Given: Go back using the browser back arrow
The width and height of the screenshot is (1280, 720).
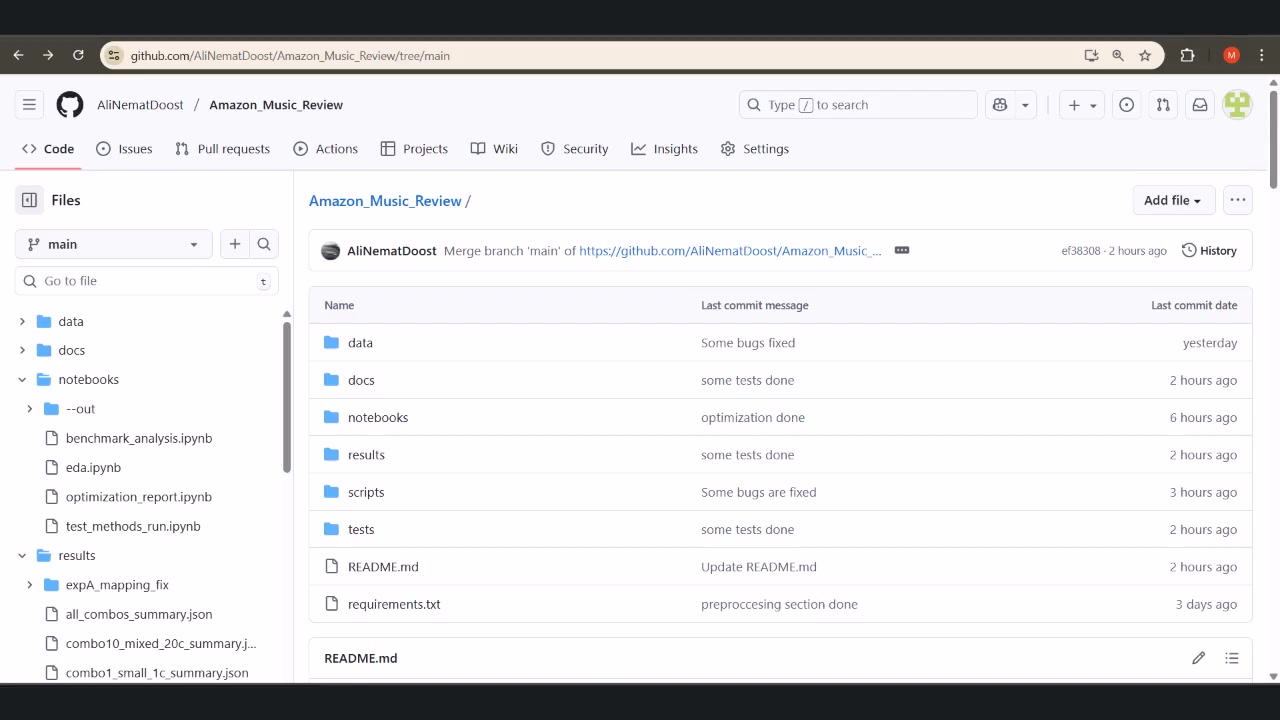Looking at the screenshot, I should (x=18, y=56).
